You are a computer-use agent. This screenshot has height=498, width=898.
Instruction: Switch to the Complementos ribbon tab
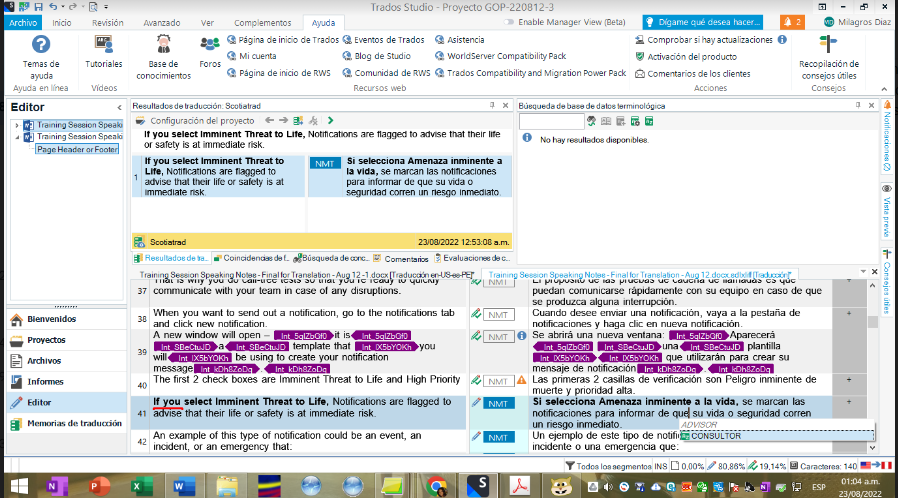[262, 22]
